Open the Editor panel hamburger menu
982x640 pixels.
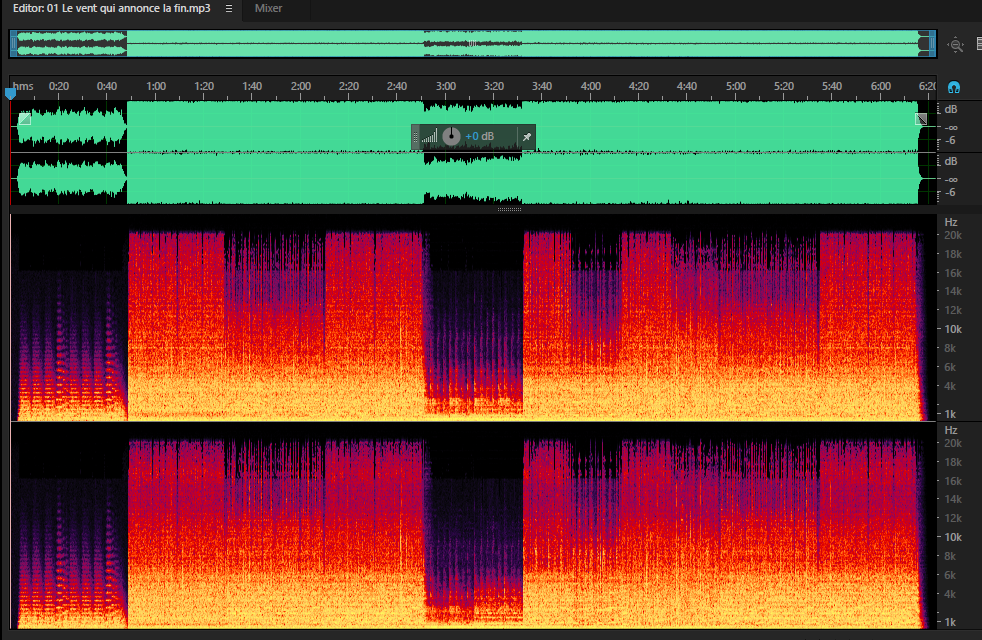pos(229,9)
